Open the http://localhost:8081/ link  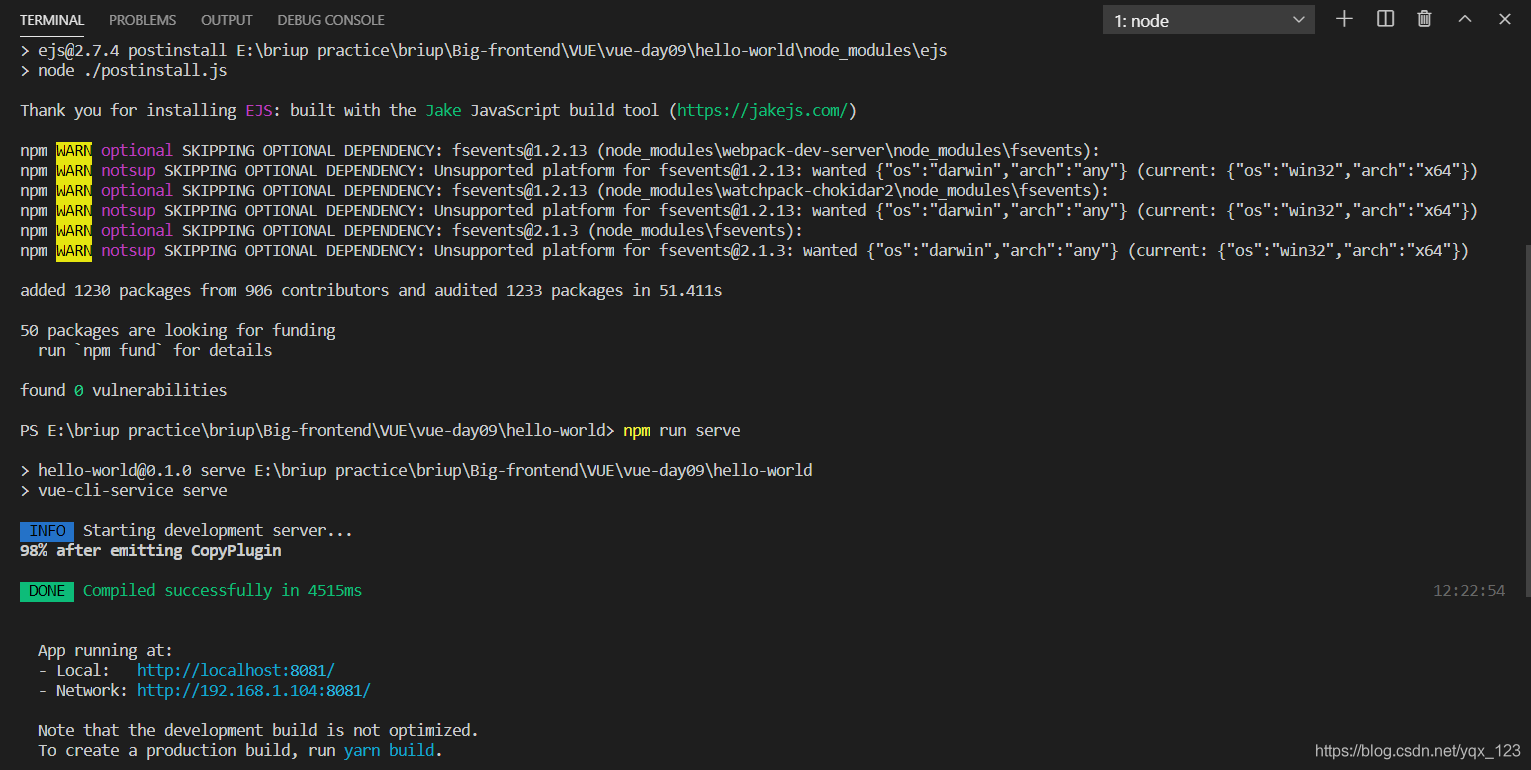pyautogui.click(x=236, y=670)
